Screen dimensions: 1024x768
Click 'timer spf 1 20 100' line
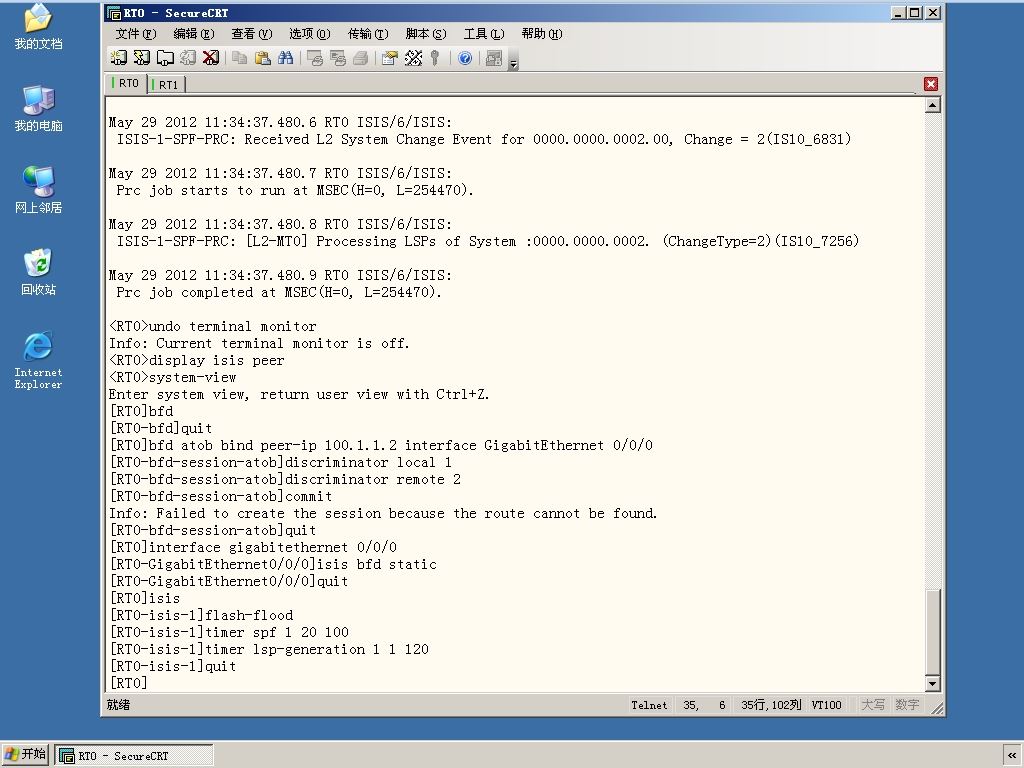pyautogui.click(x=229, y=632)
